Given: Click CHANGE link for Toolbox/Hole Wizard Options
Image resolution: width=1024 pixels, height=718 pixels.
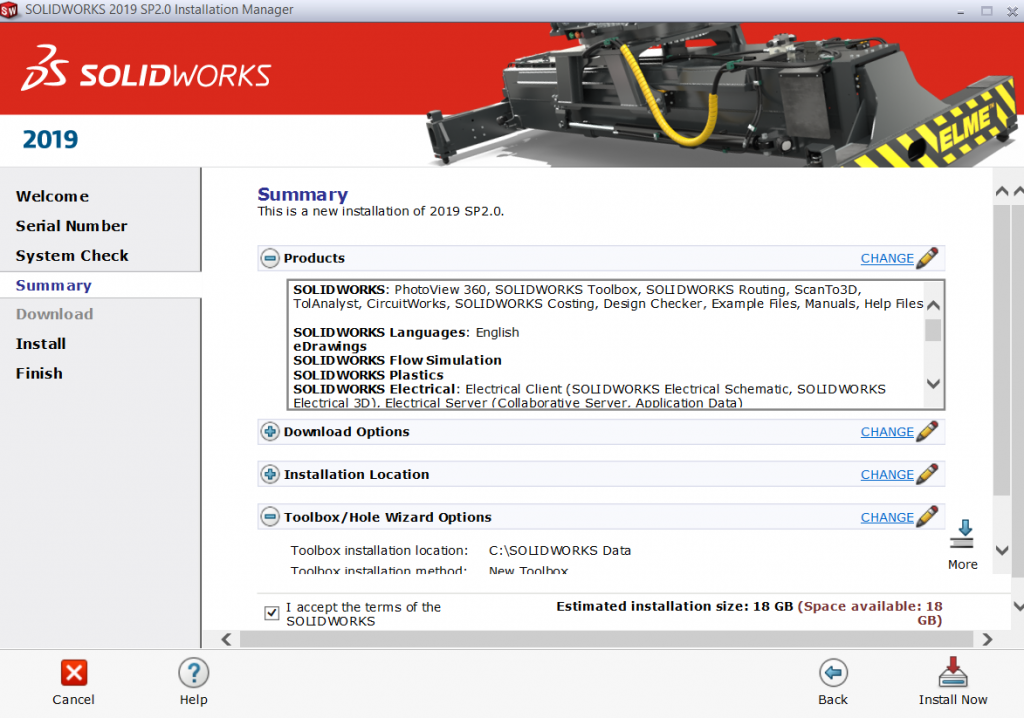Looking at the screenshot, I should (887, 517).
